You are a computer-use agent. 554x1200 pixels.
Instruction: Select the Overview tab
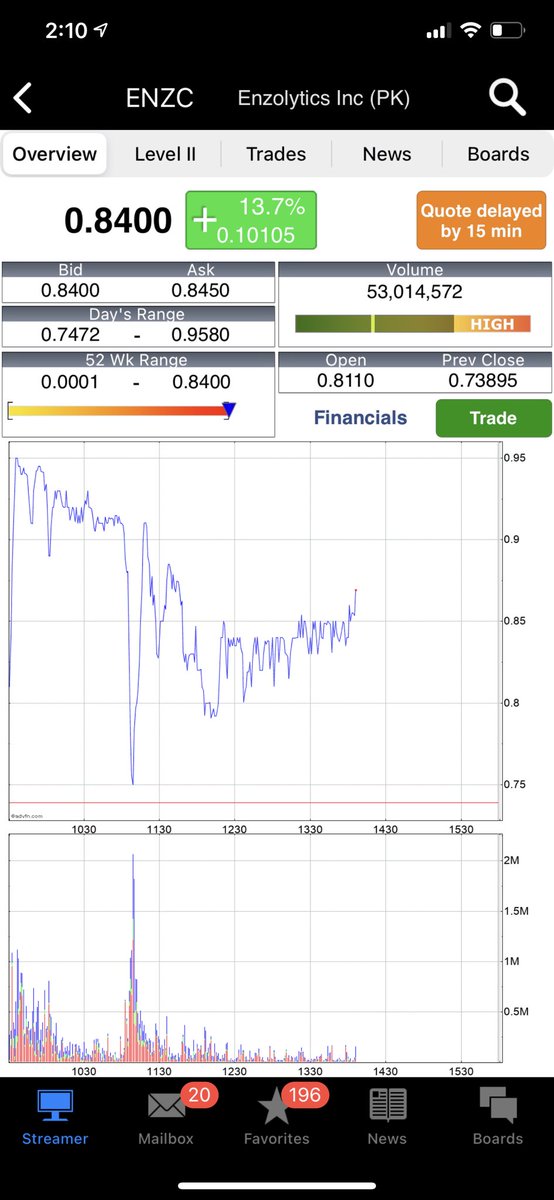pyautogui.click(x=55, y=154)
